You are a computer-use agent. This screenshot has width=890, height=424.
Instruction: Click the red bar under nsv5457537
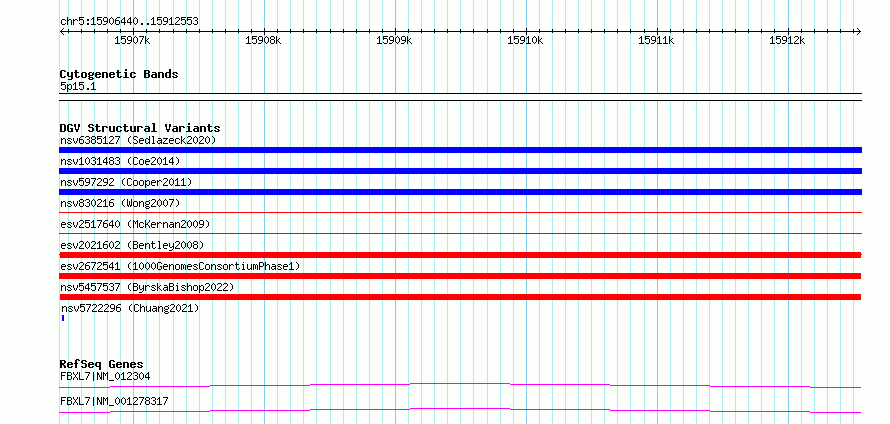tap(460, 297)
